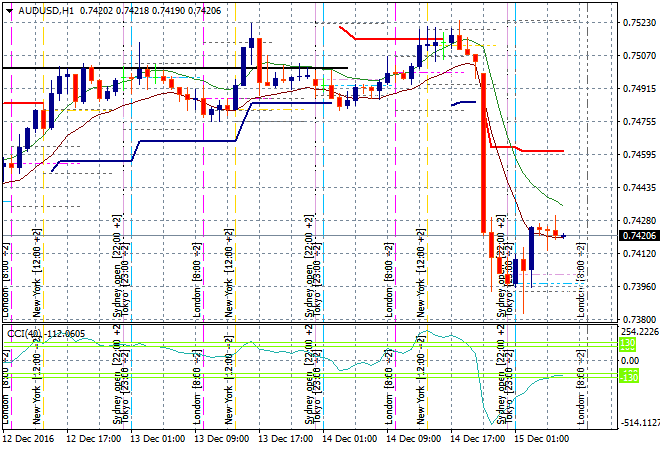Click the 0.00 CCI zero level label

point(630,360)
